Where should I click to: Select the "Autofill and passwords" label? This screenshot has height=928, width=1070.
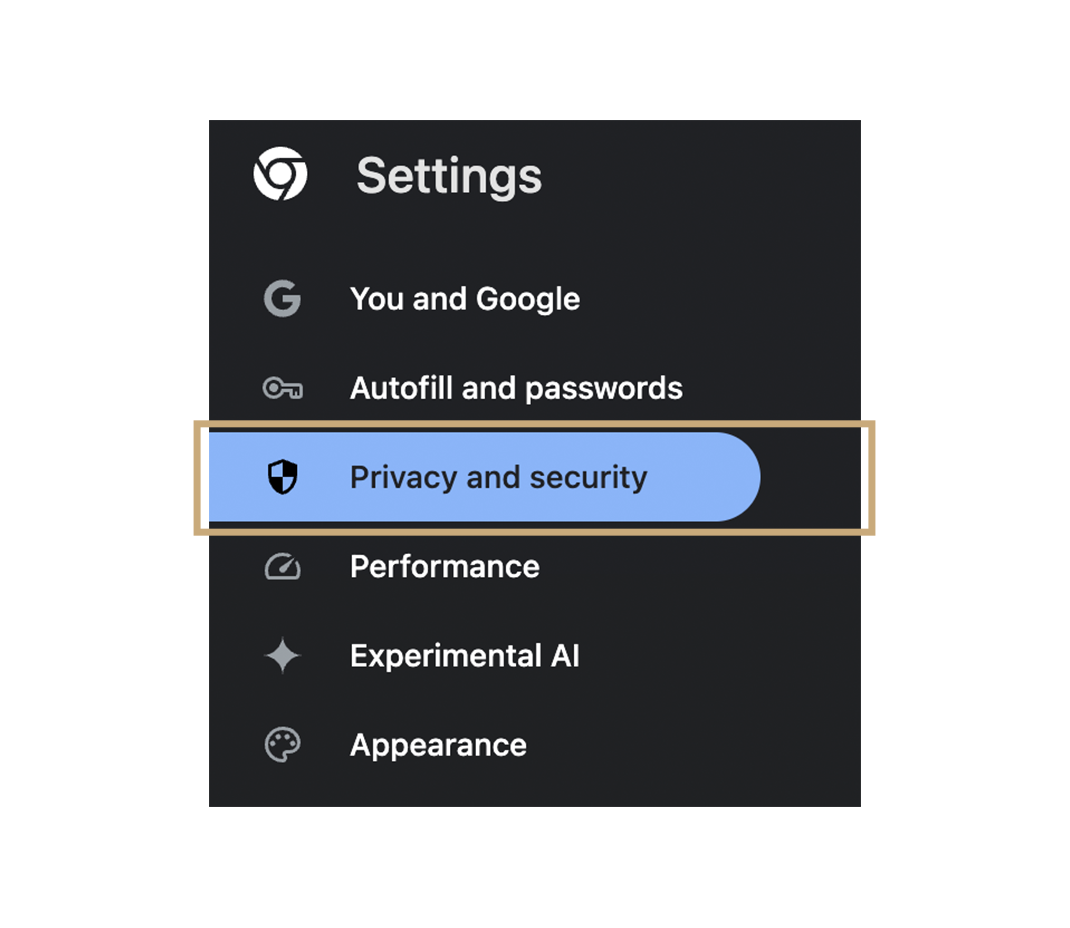tap(516, 388)
